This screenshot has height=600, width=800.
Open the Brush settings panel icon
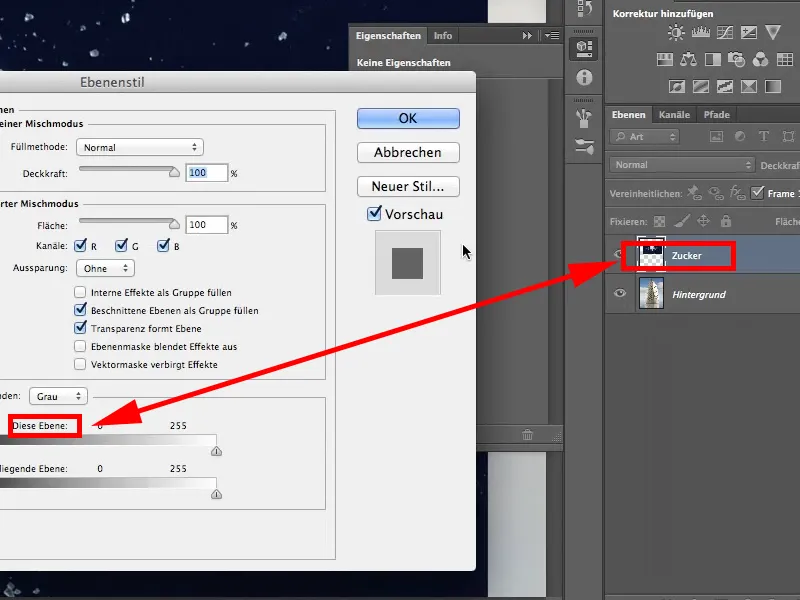pos(584,147)
